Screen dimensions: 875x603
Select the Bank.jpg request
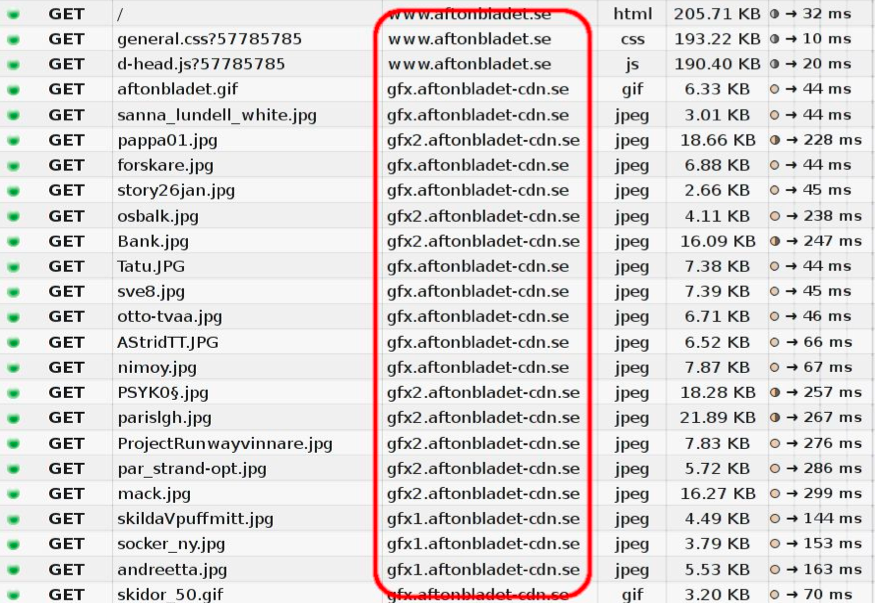click(x=153, y=242)
